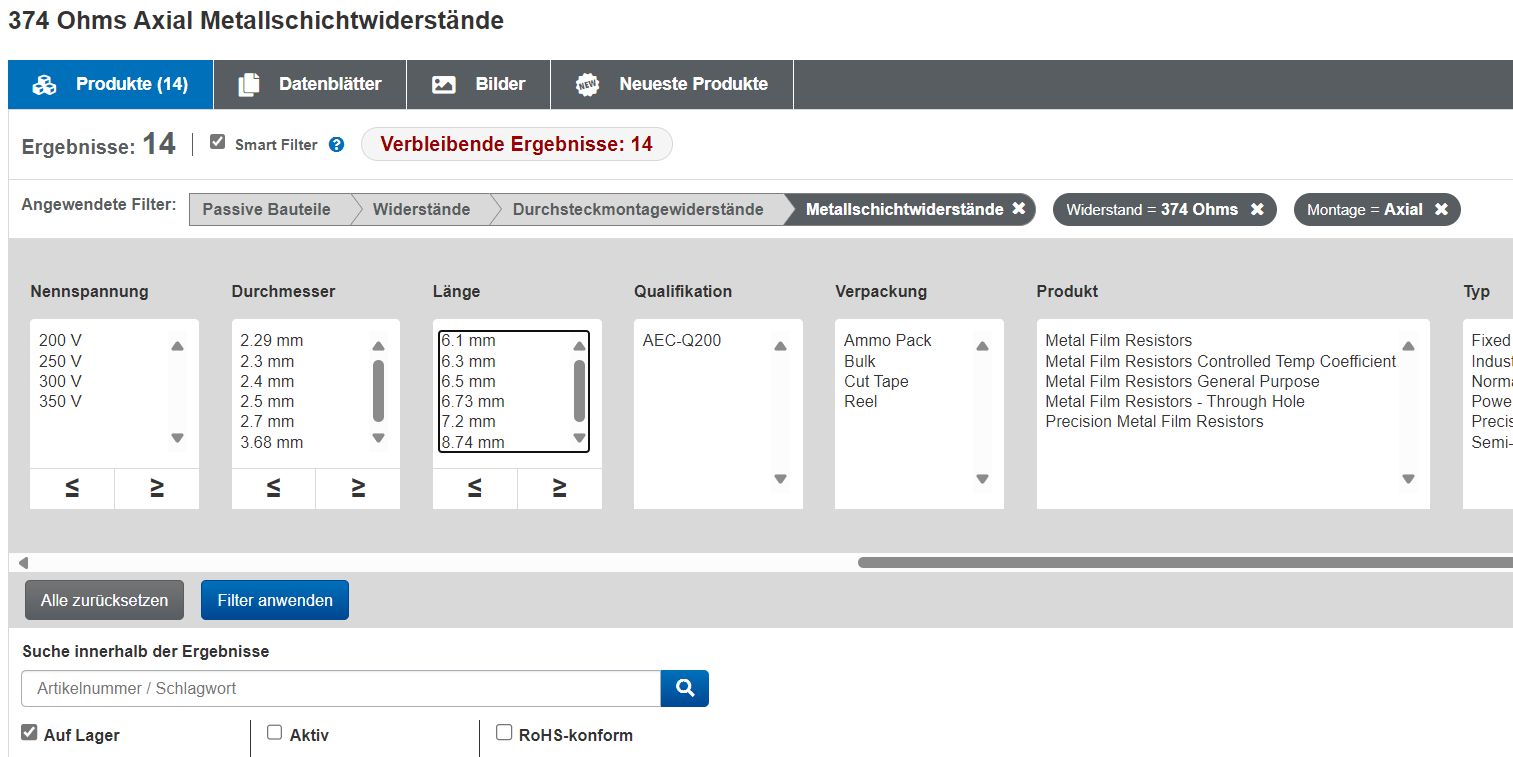Switch to the Neueste Produkte tab
The height and width of the screenshot is (757, 1513).
coord(672,84)
